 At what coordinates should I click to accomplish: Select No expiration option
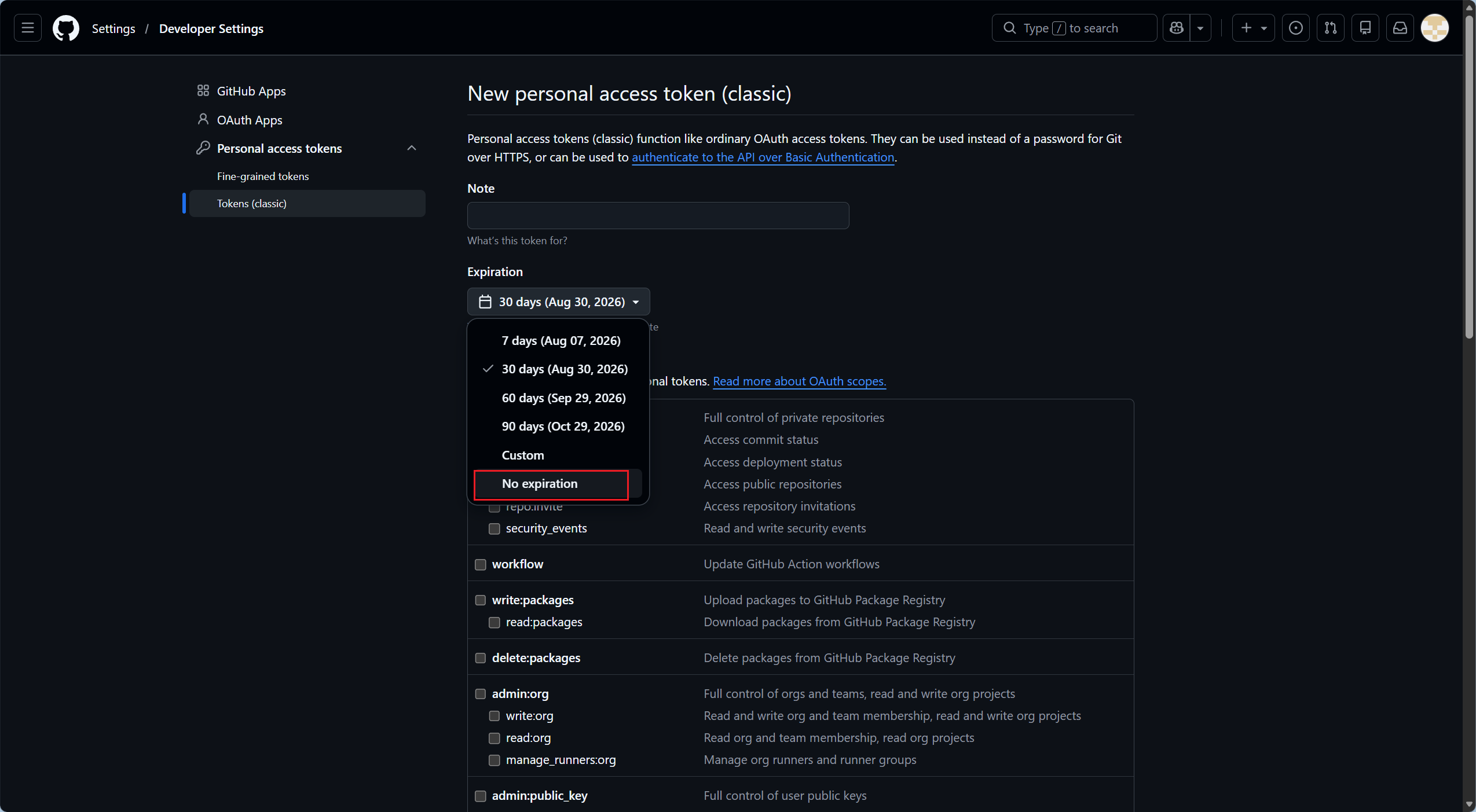558,483
